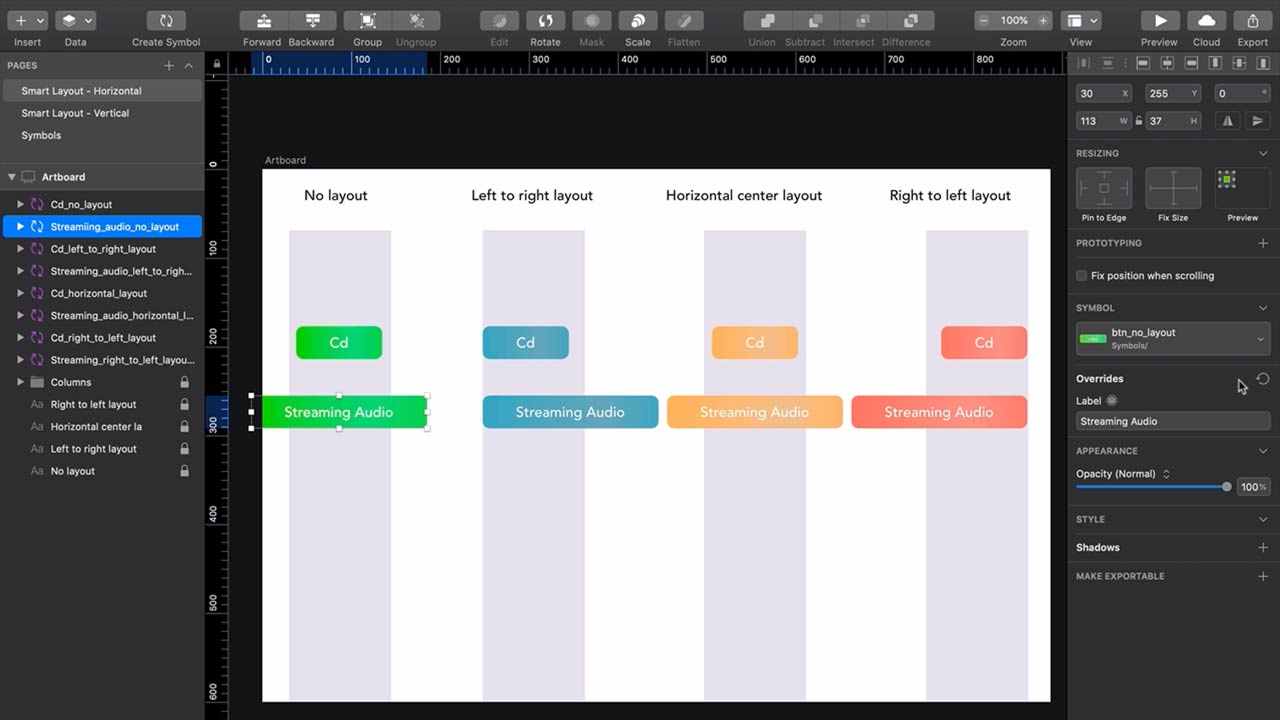Enable Fix position when scrolling

pyautogui.click(x=1081, y=275)
